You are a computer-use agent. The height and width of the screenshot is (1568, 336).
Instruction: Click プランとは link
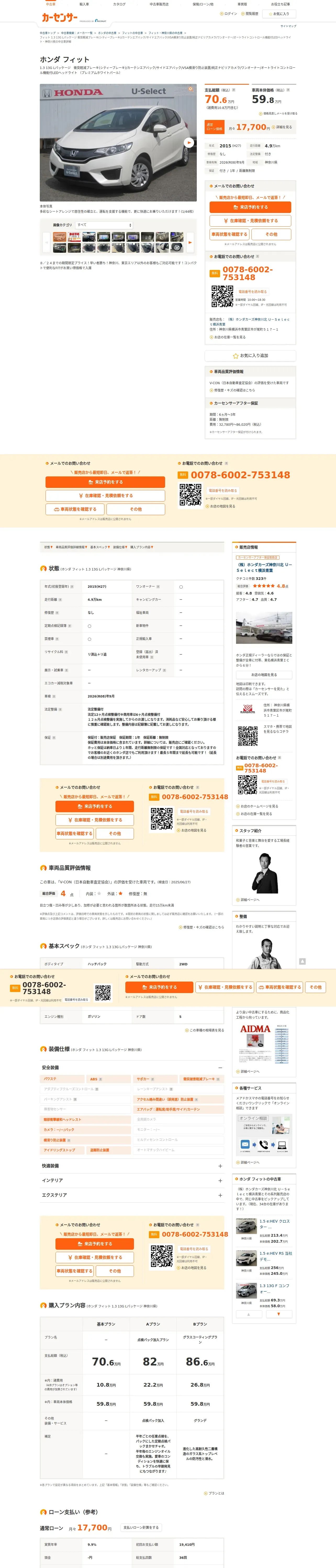[x=214, y=1493]
